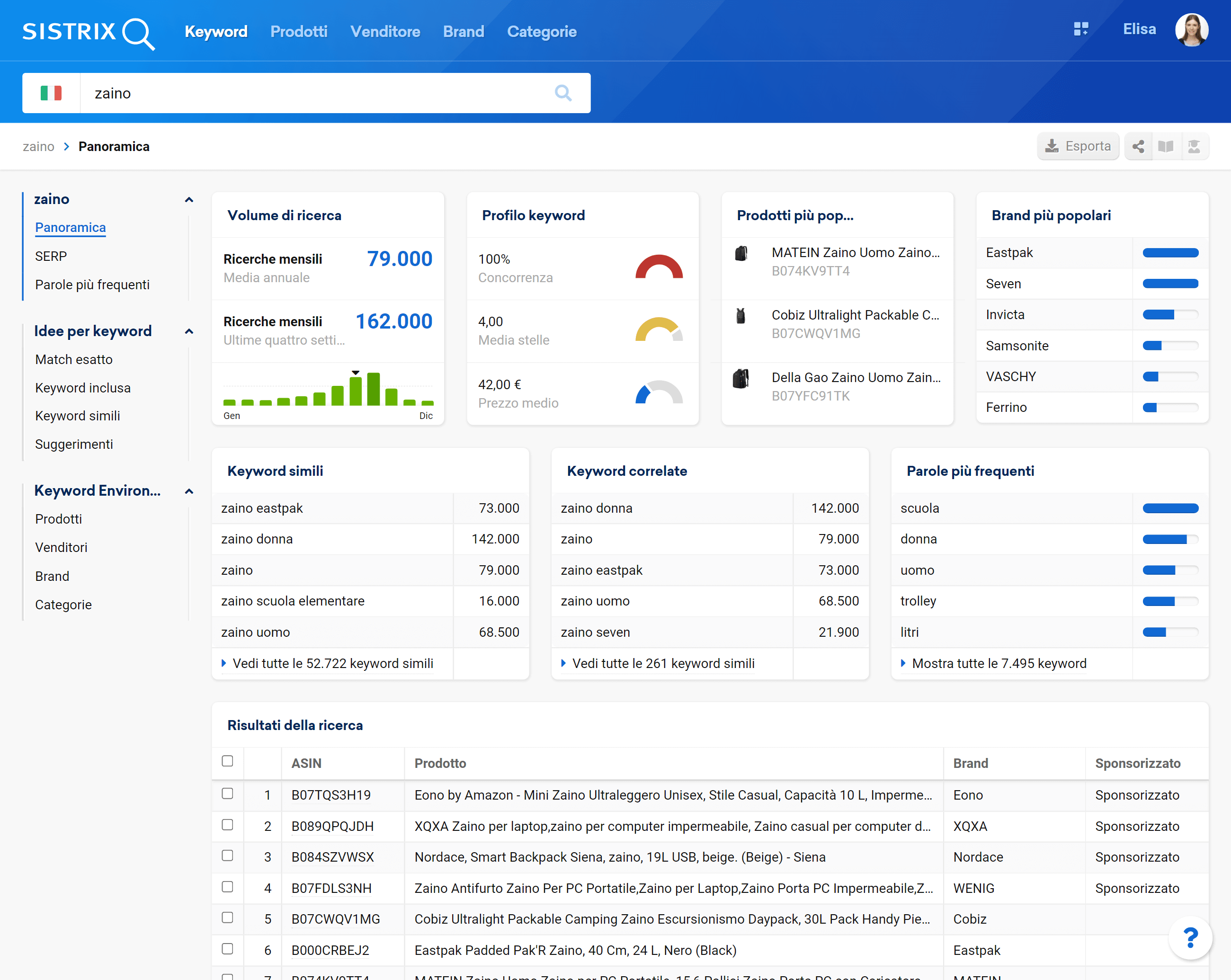Click zaino seven in Keyword correlate
This screenshot has height=980, width=1231.
coord(596,633)
